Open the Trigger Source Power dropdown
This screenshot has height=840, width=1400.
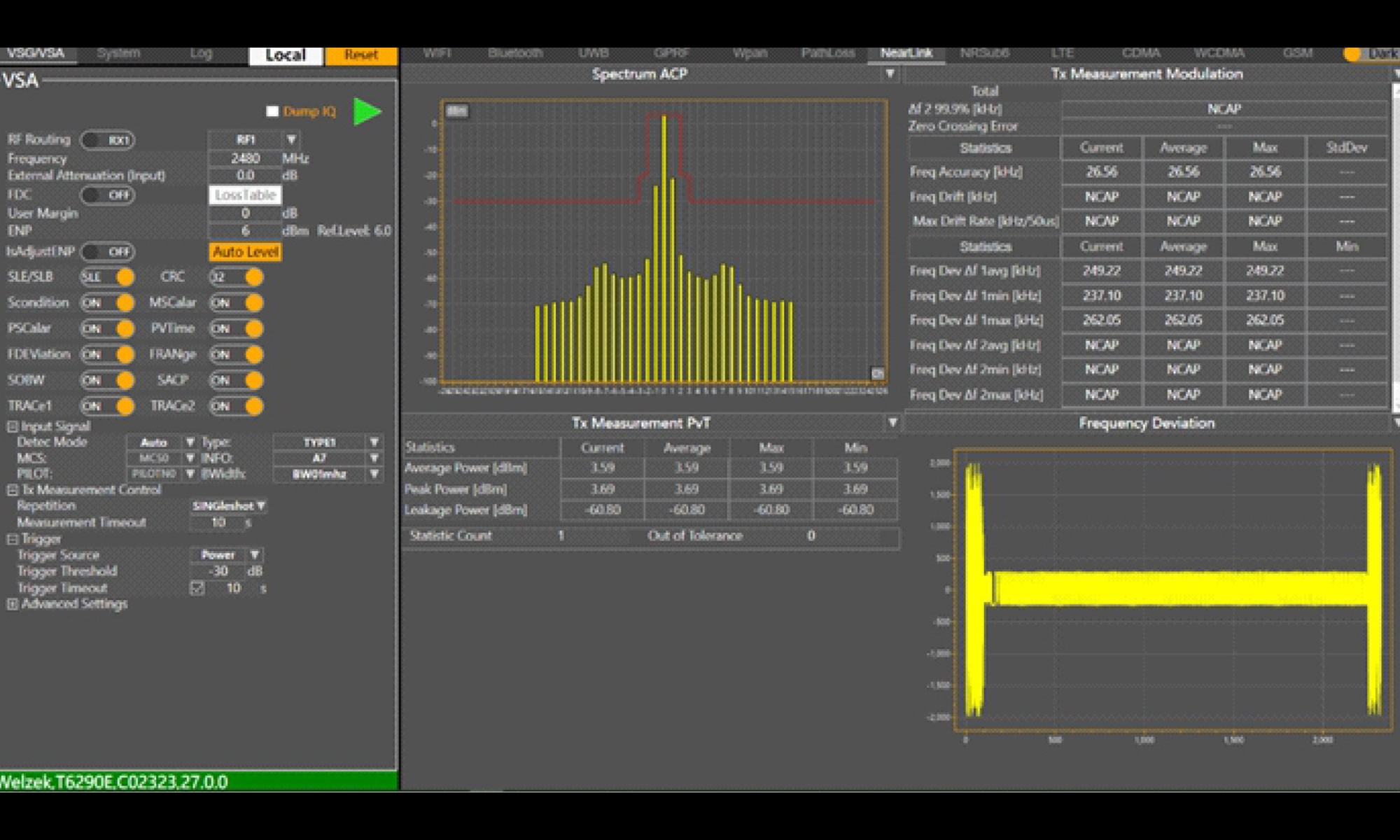(x=226, y=554)
